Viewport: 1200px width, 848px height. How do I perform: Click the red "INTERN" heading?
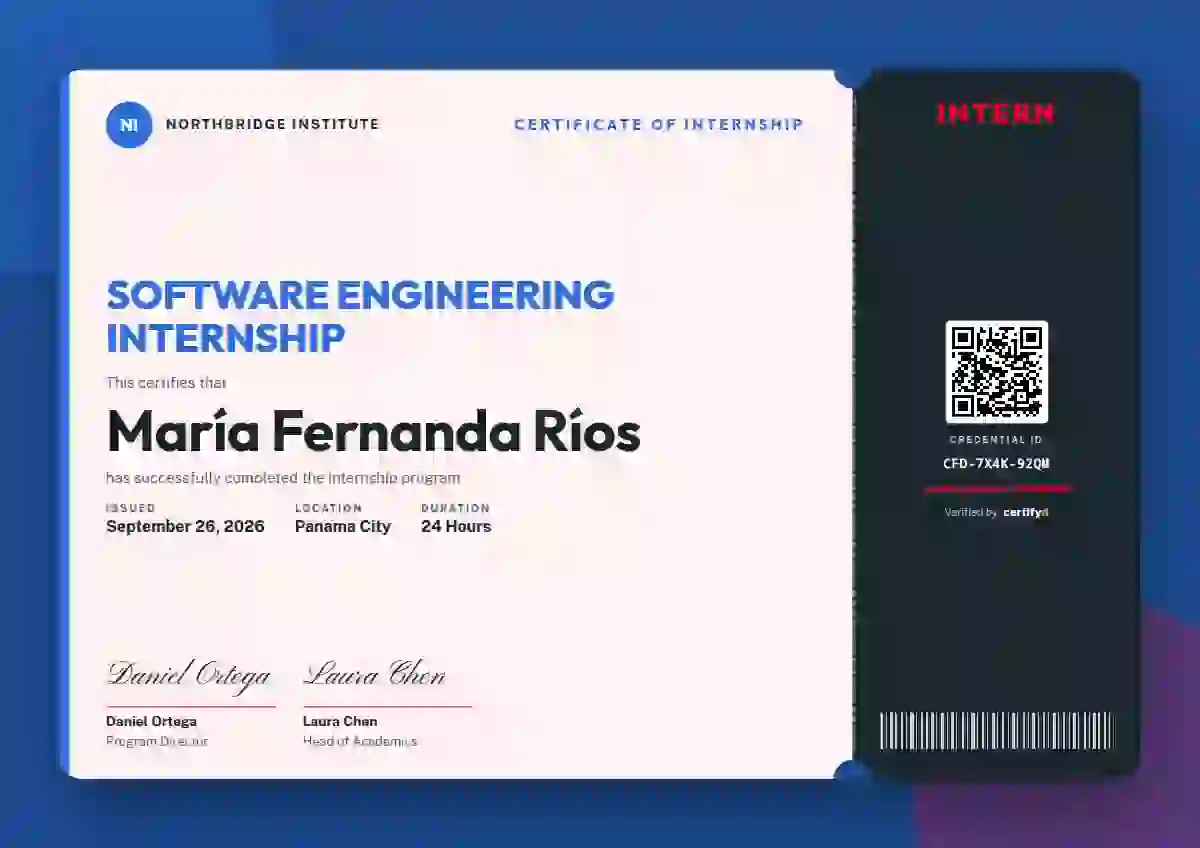(x=995, y=114)
